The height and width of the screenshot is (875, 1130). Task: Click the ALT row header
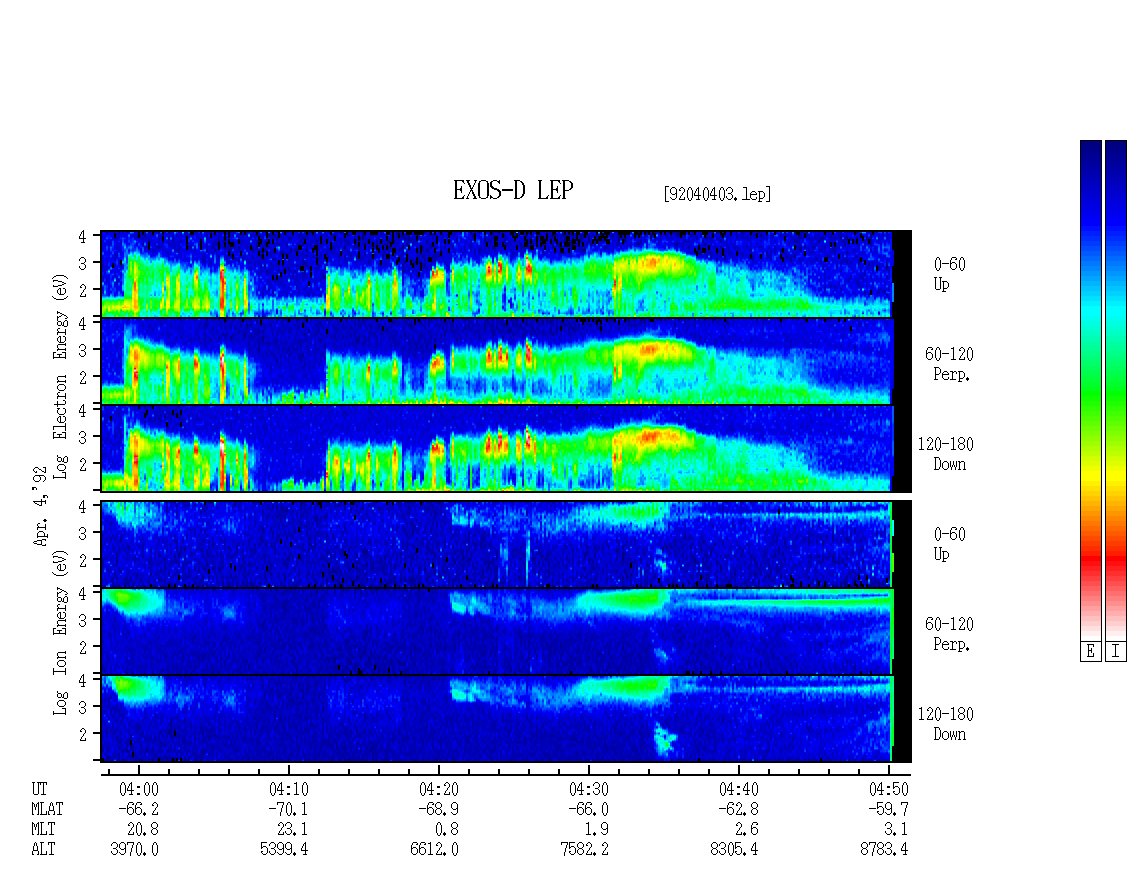click(43, 850)
